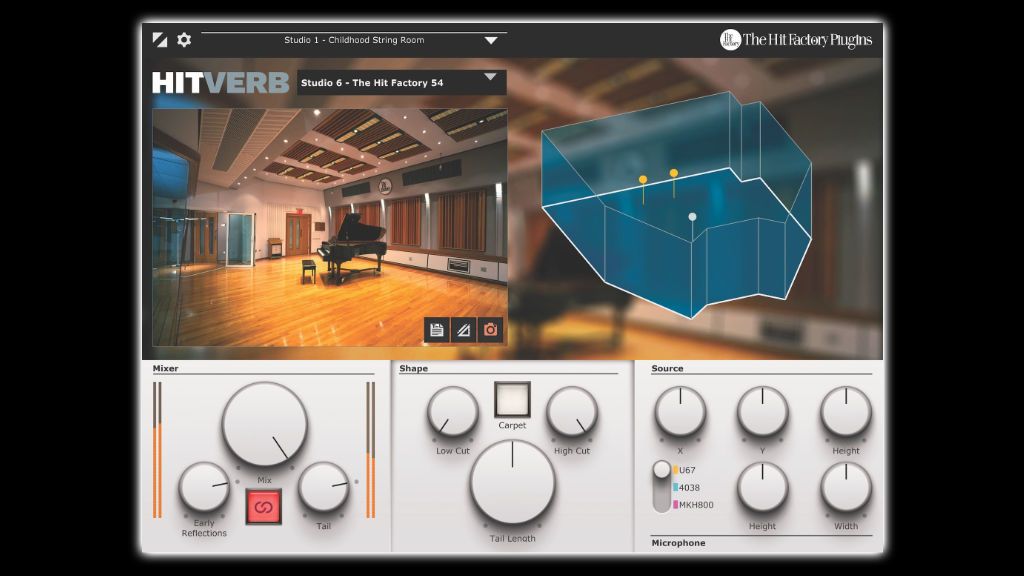1024x576 pixels.
Task: Click the Tail level knob in Mixer
Action: tap(323, 488)
